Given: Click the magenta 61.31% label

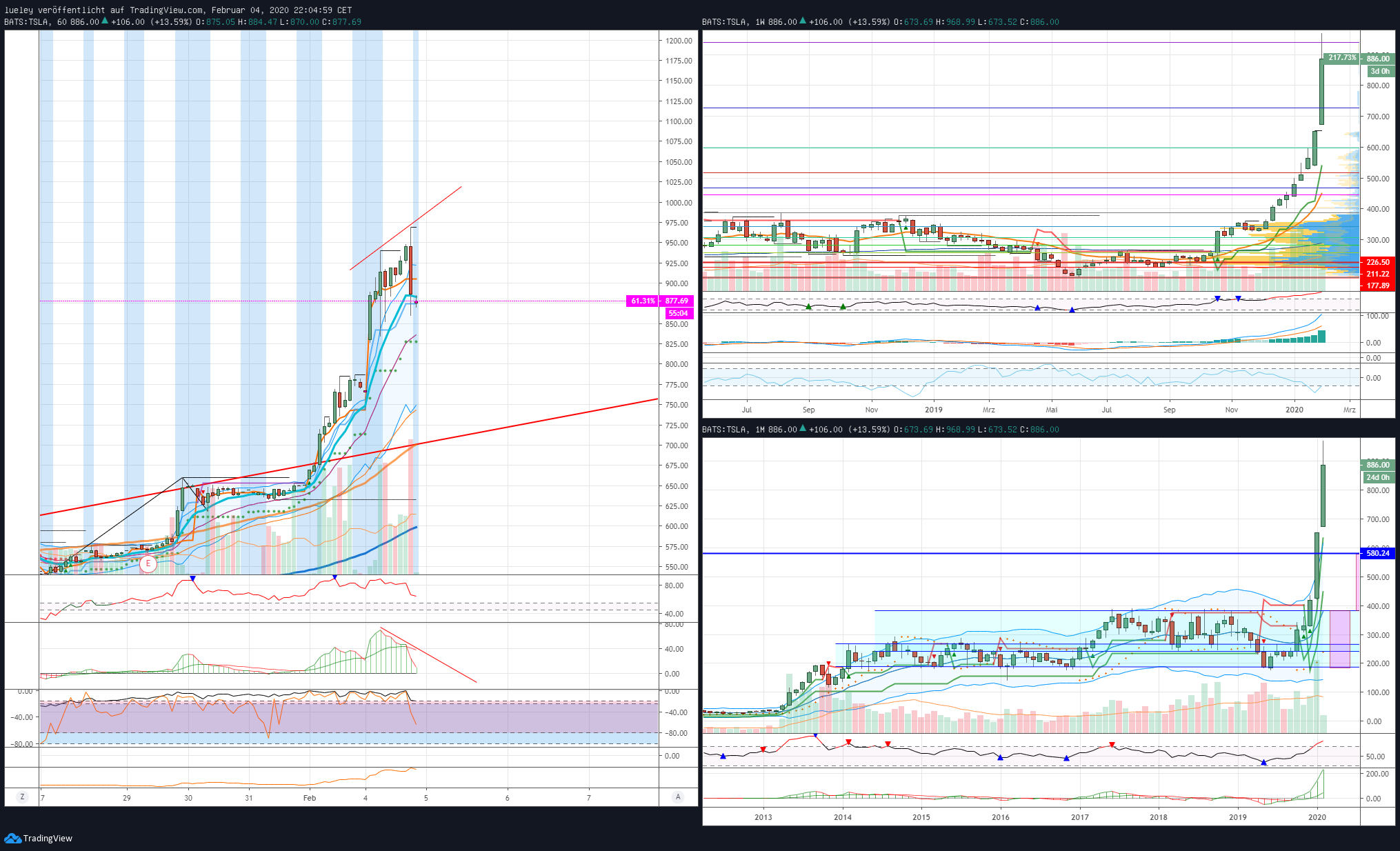Looking at the screenshot, I should (x=642, y=301).
